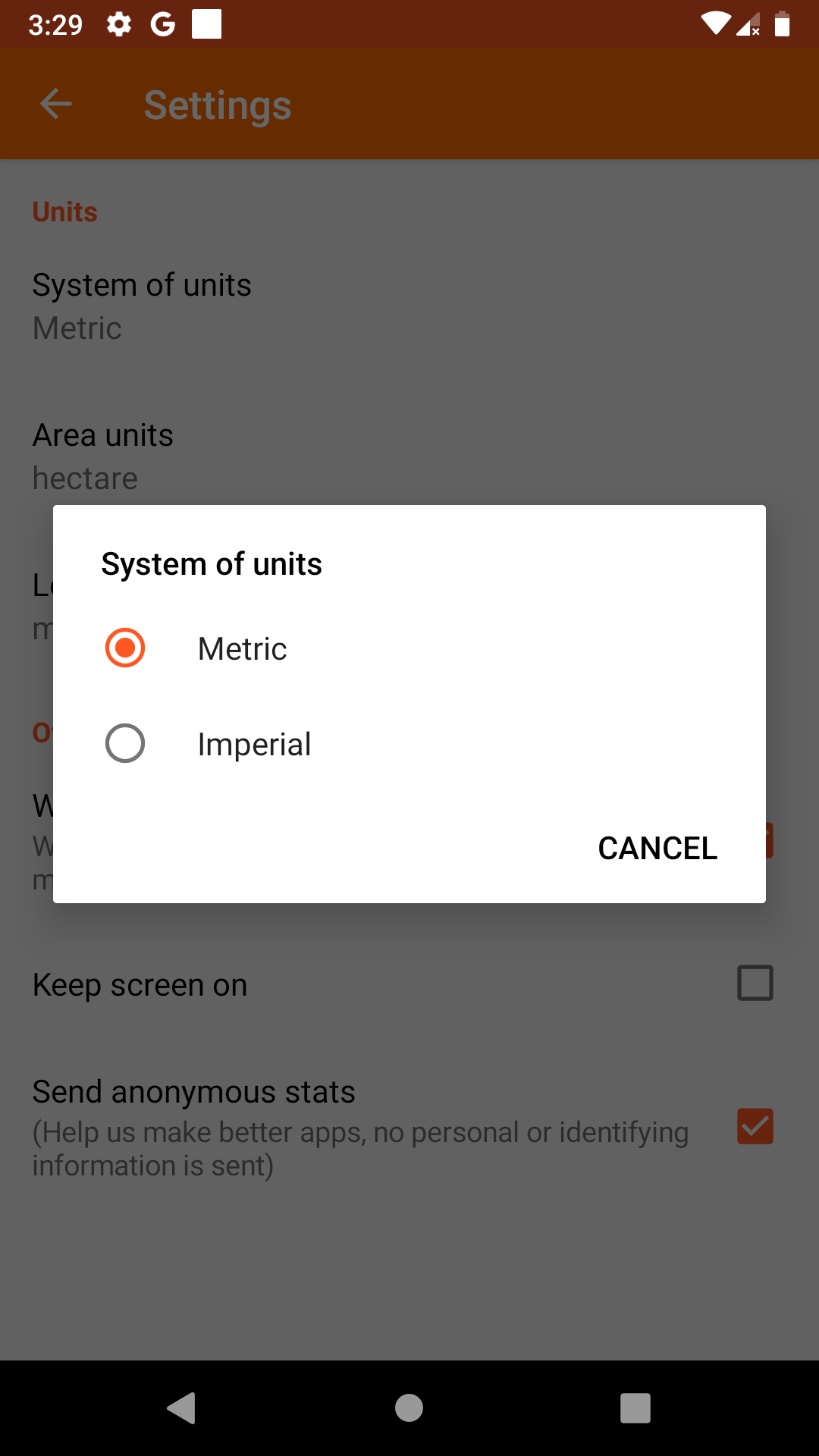819x1456 pixels.
Task: Open the System of units preference
Action: pyautogui.click(x=409, y=306)
